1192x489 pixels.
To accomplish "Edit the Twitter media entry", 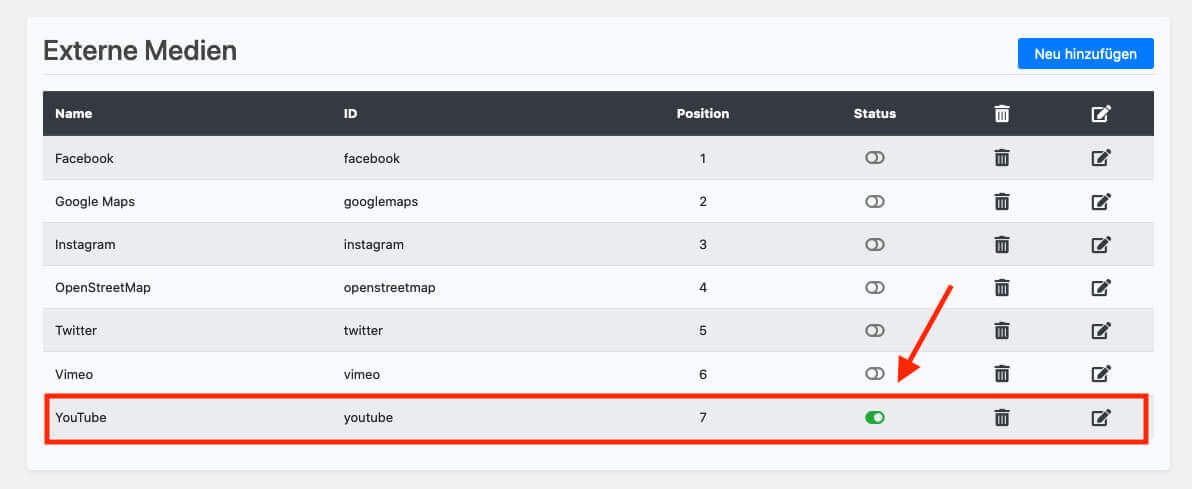I will click(1101, 330).
